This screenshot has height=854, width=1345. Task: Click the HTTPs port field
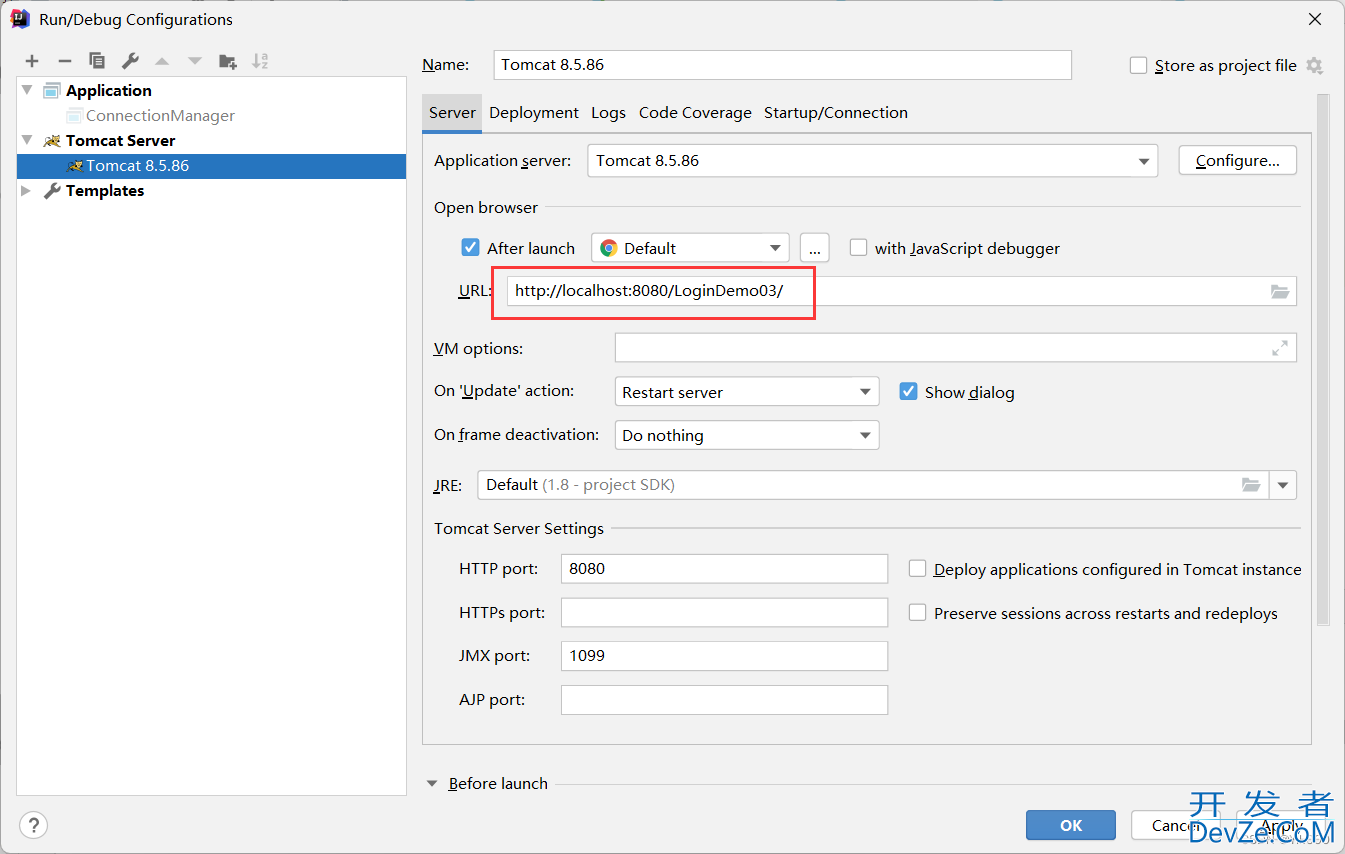(x=724, y=613)
